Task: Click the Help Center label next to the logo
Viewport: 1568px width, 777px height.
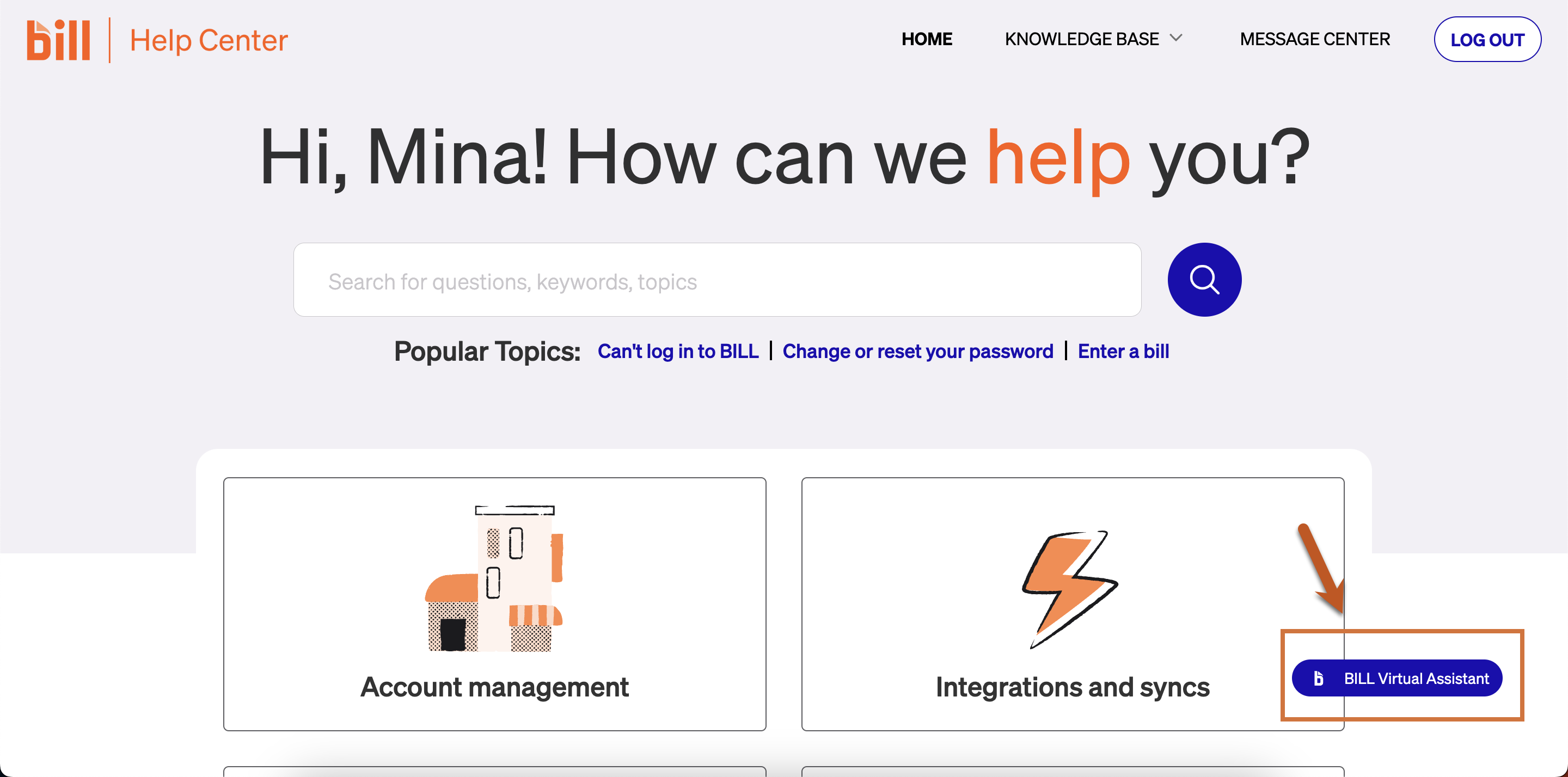Action: (207, 40)
